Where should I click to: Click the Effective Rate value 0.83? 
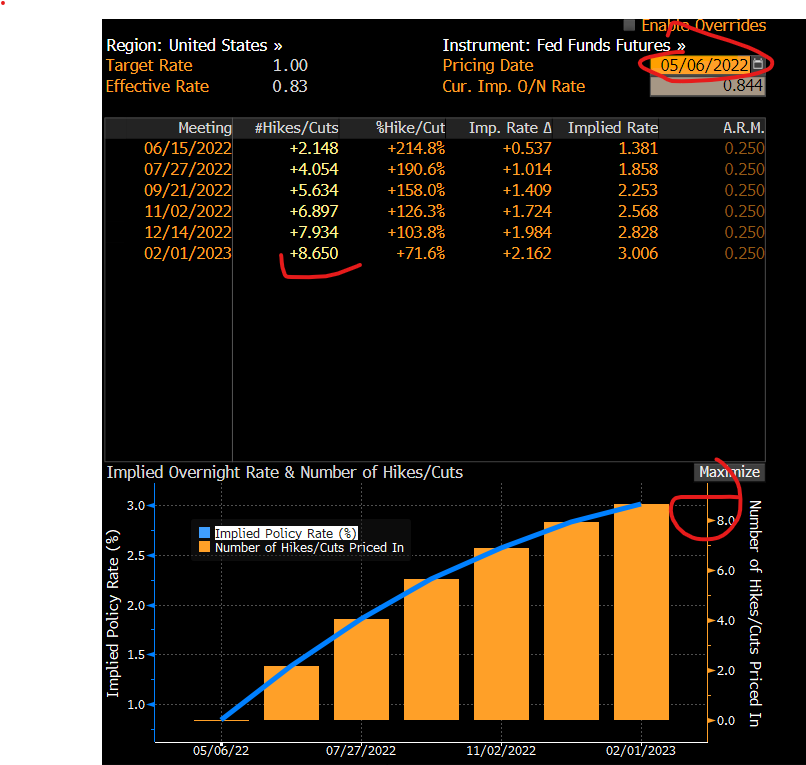click(290, 86)
